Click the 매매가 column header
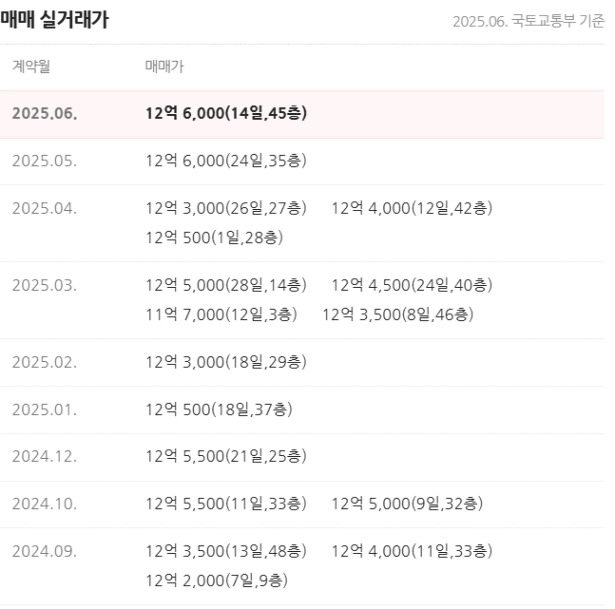This screenshot has height=609, width=615. 164,66
